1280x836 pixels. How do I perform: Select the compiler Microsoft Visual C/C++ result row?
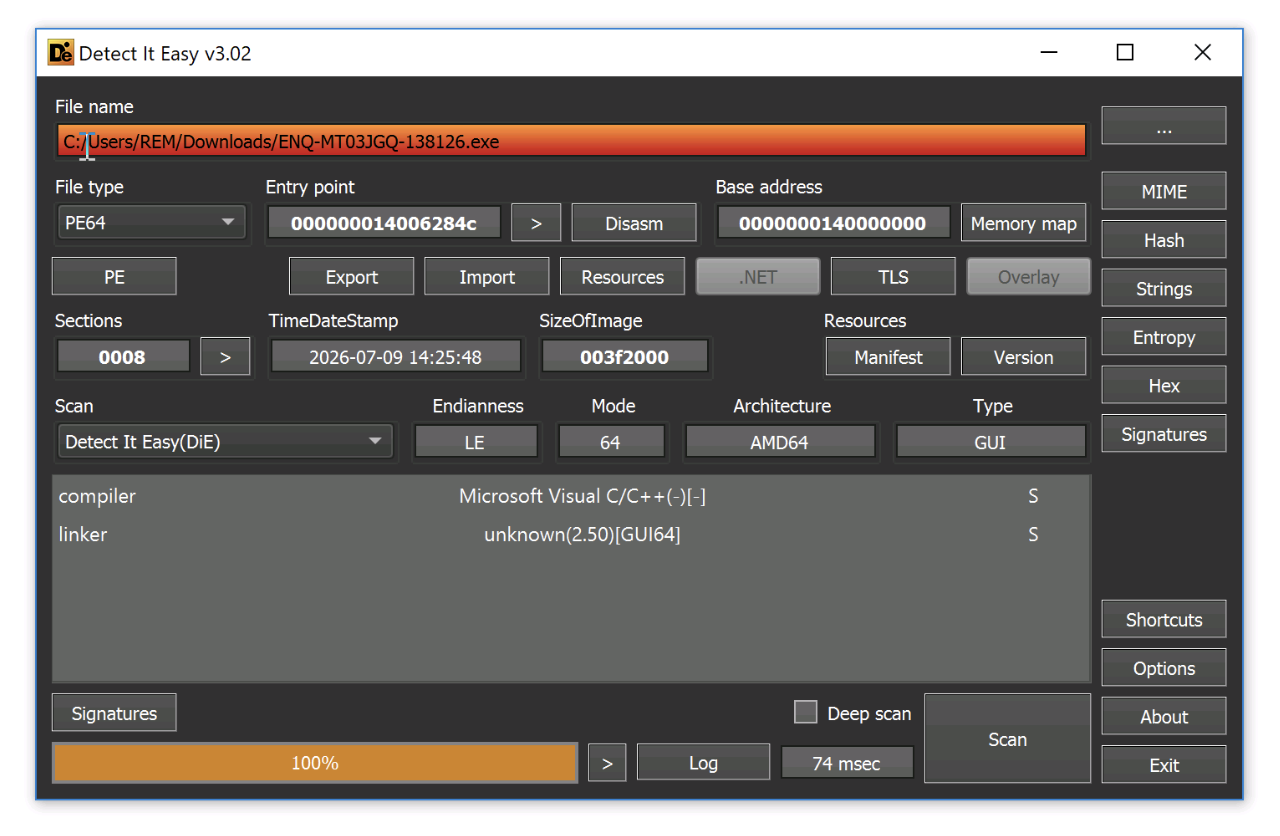(x=571, y=496)
